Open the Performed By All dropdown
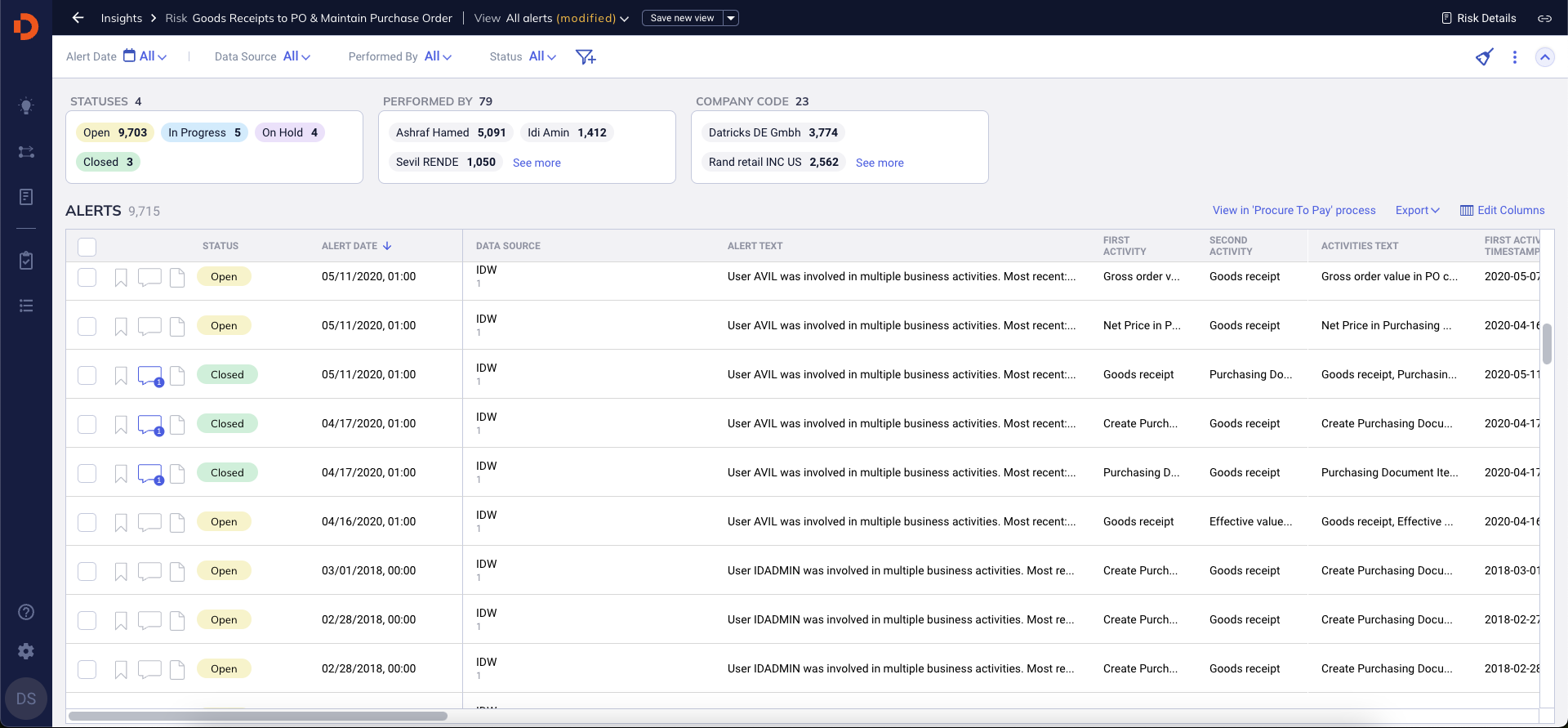1568x728 pixels. point(438,56)
